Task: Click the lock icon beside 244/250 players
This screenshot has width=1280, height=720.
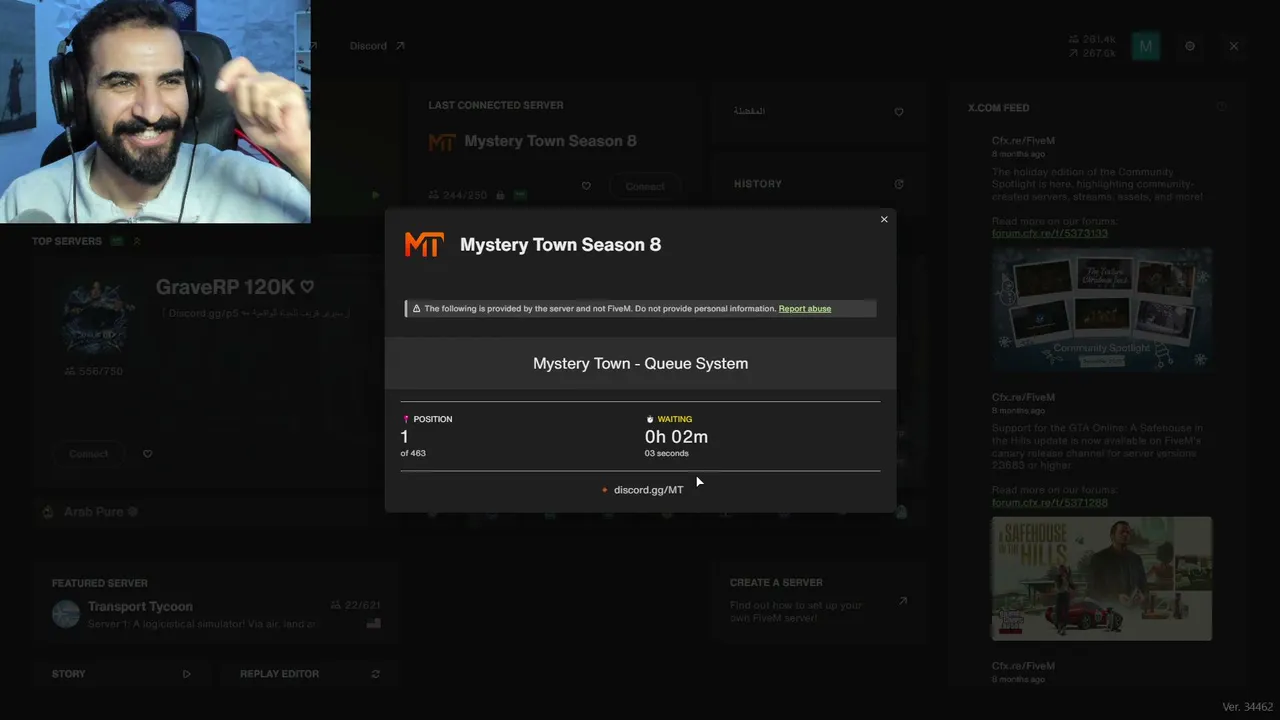Action: pos(500,195)
